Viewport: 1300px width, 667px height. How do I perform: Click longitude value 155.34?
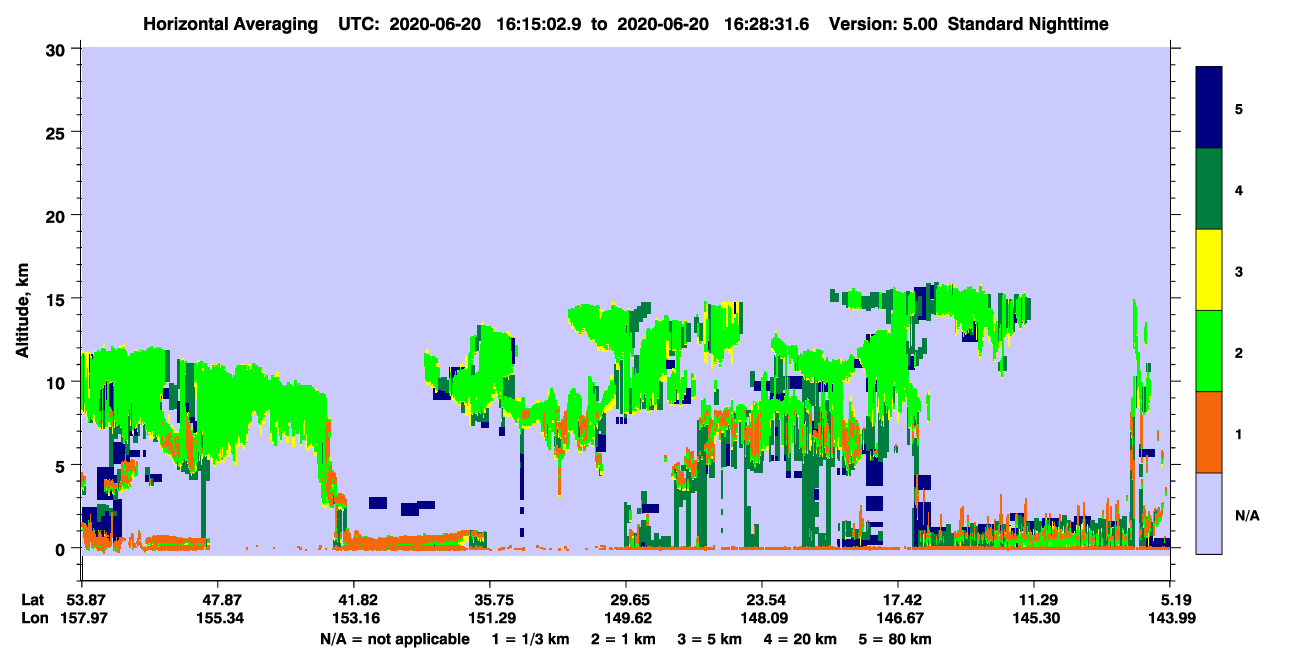click(x=218, y=618)
